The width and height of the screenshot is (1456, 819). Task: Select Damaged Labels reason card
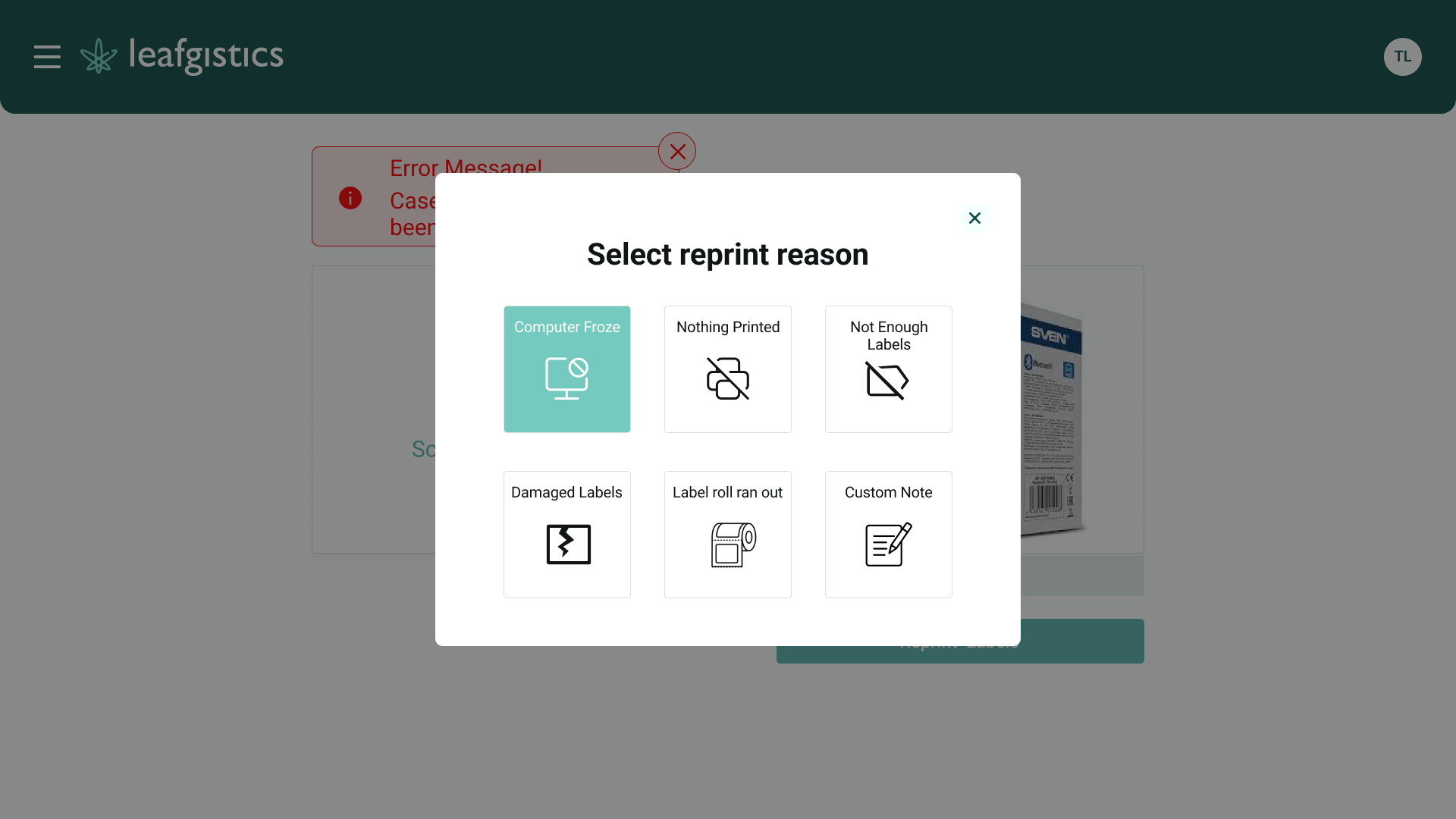tap(567, 535)
